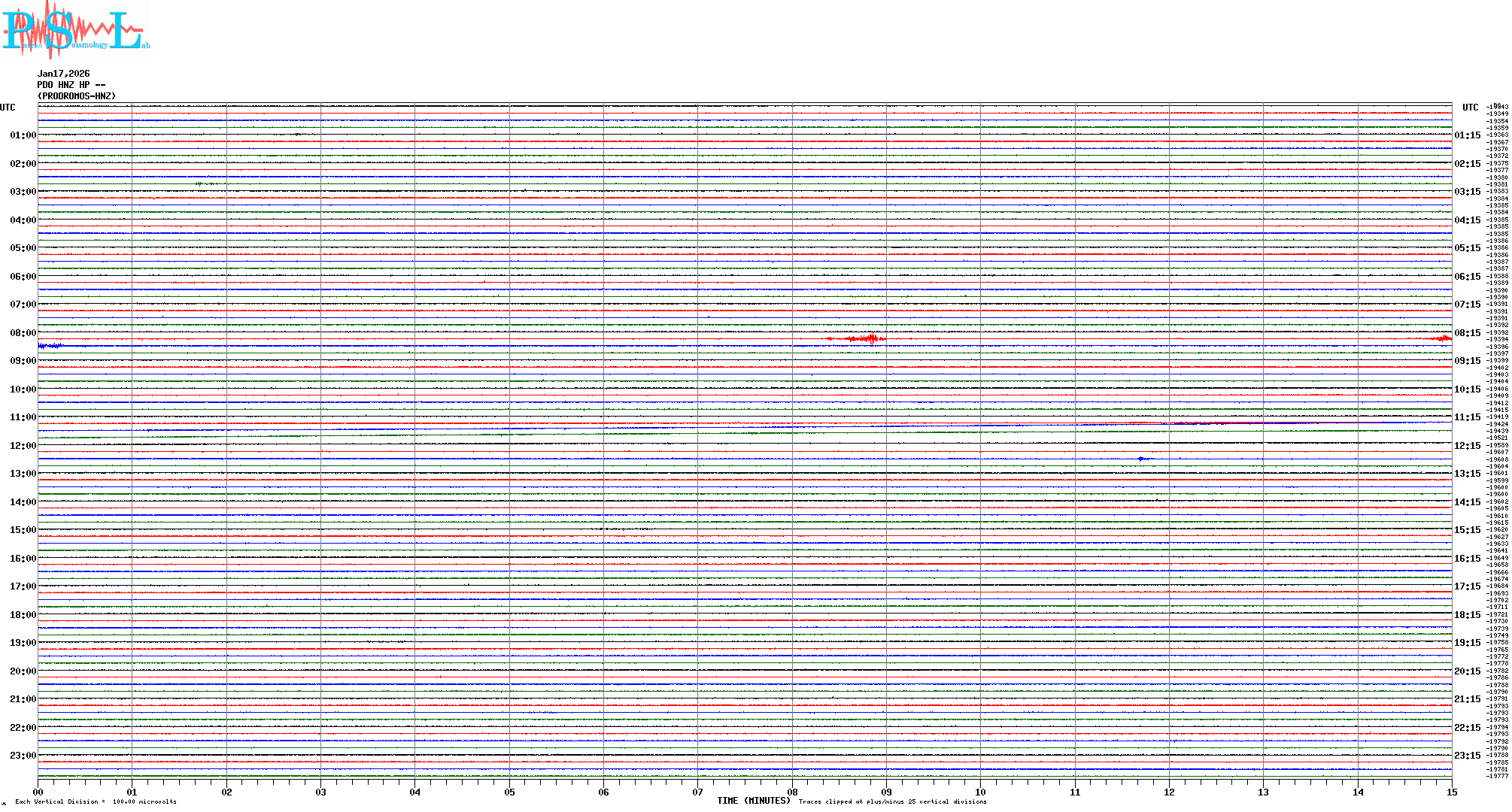Click the red seismic burst near minute 09
This screenshot has width=1512, height=812.
[x=865, y=339]
